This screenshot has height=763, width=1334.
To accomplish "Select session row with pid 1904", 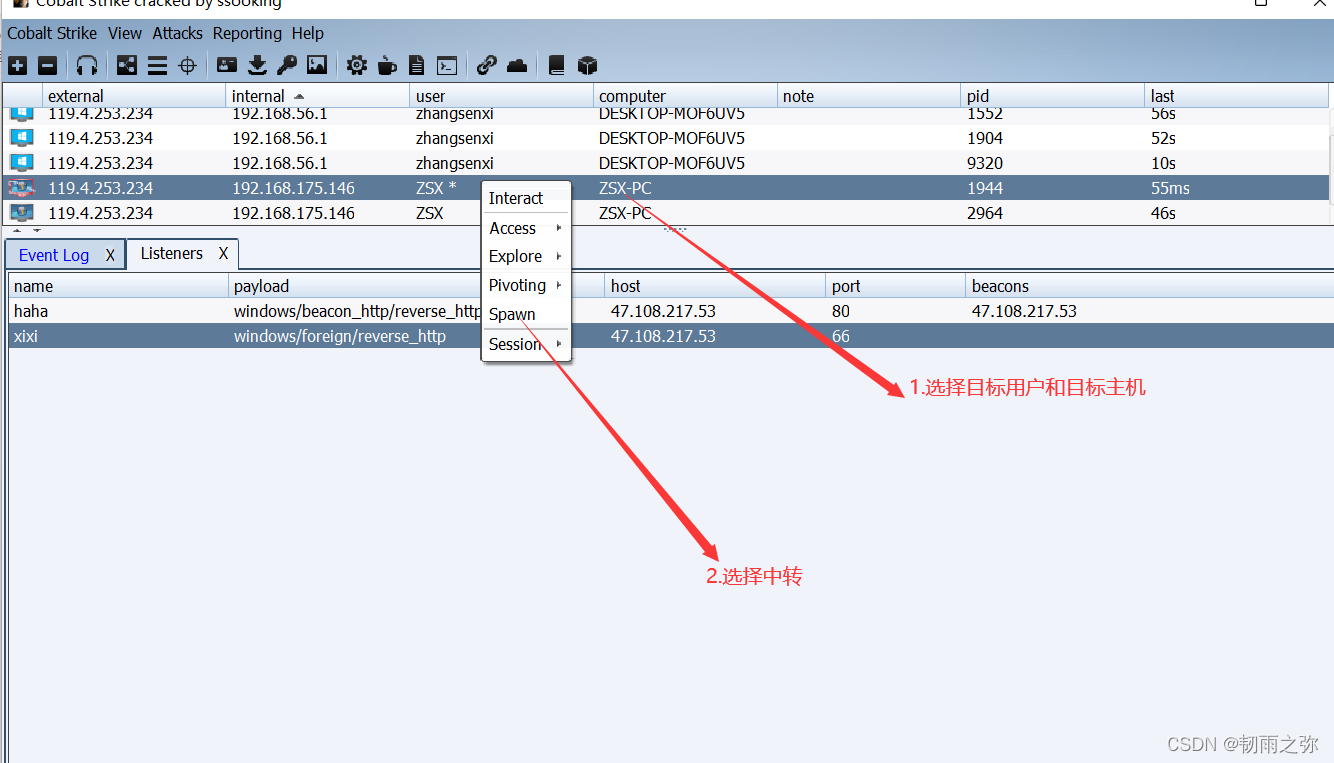I will click(666, 137).
